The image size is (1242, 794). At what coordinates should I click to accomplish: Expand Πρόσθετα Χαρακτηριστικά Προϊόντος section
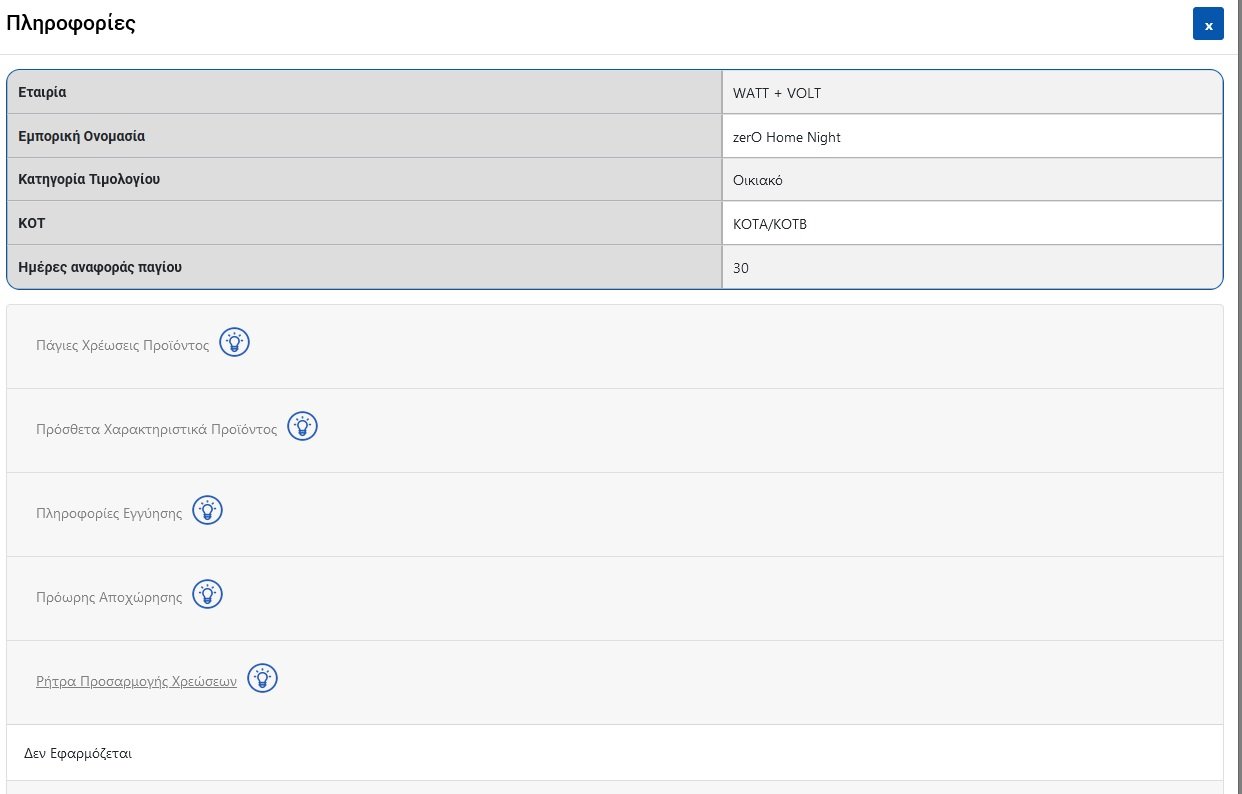tap(156, 429)
